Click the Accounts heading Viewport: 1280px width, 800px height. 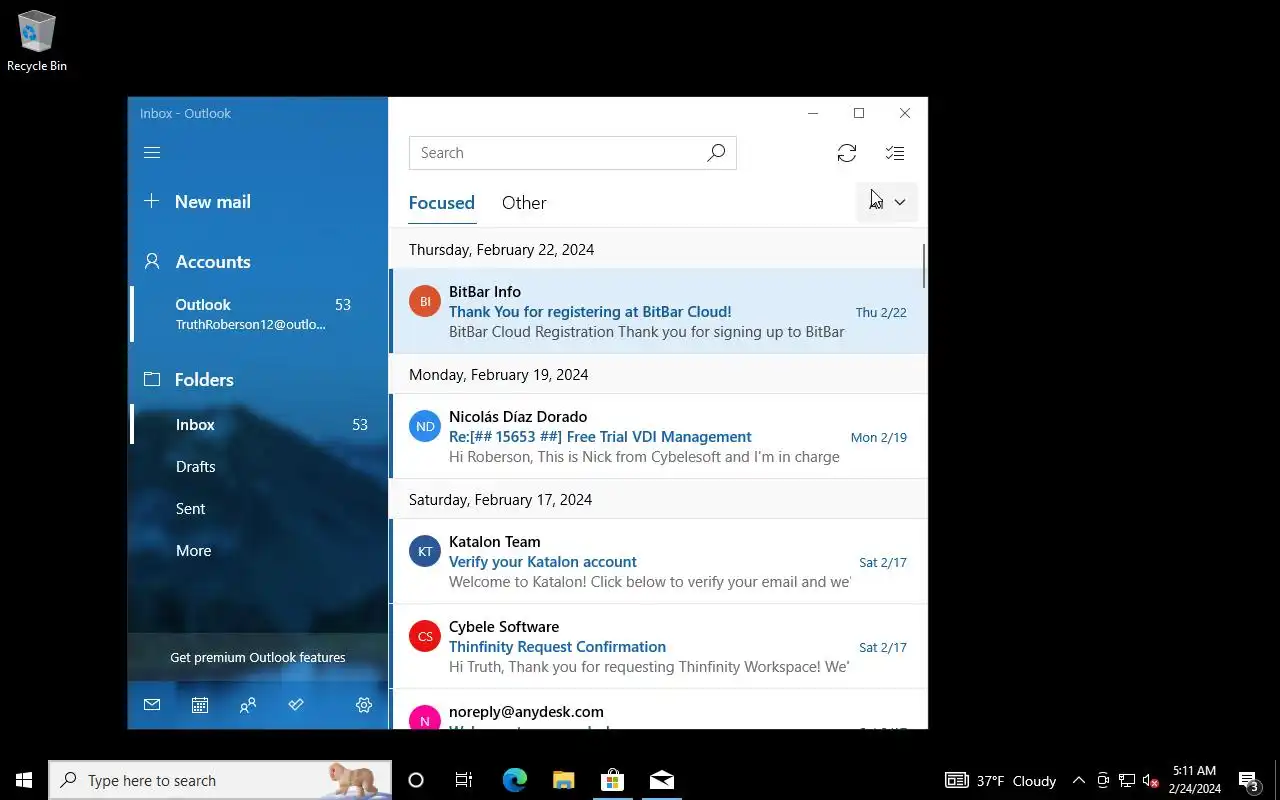click(x=213, y=261)
